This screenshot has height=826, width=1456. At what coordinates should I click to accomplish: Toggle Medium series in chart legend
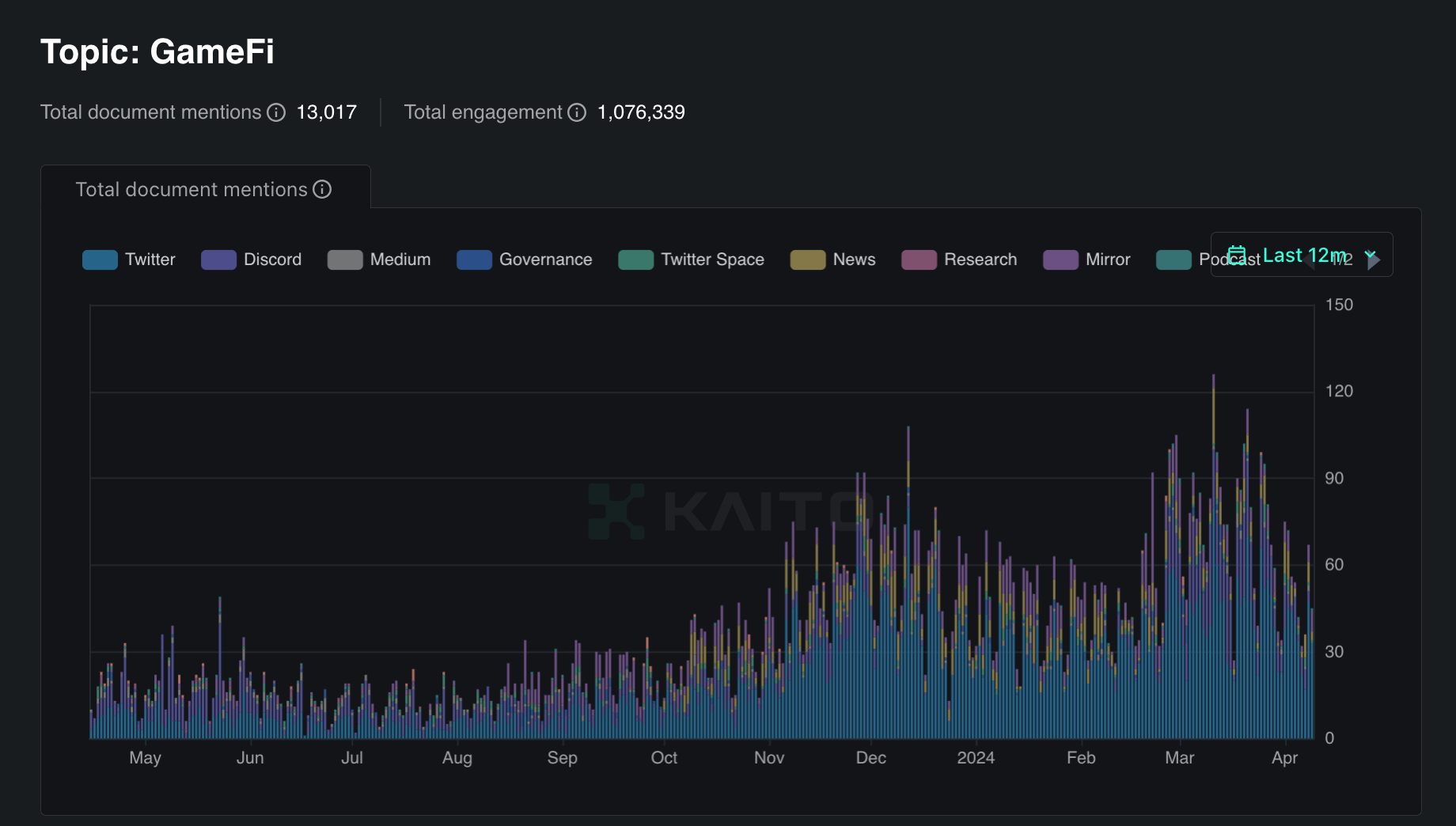click(379, 260)
